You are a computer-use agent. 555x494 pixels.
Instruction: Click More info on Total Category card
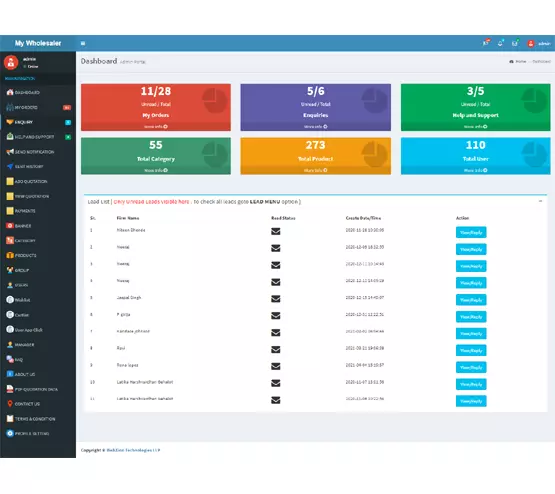click(x=156, y=170)
